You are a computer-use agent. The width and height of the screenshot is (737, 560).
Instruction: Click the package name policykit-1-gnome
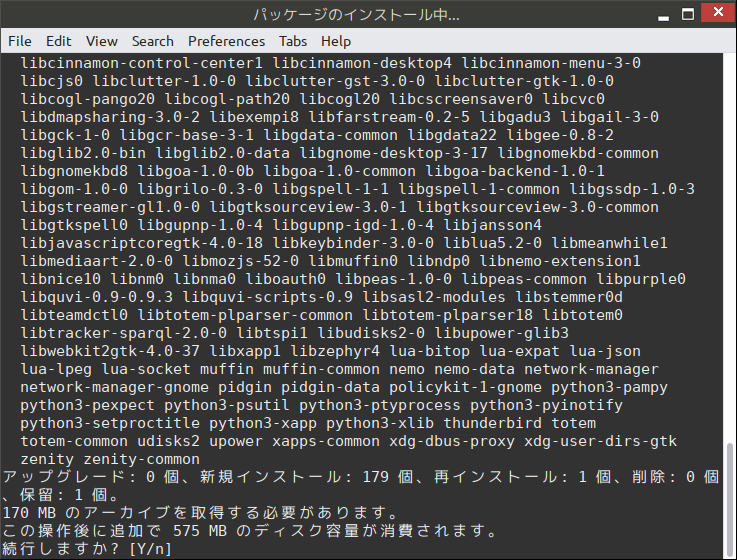pos(465,387)
